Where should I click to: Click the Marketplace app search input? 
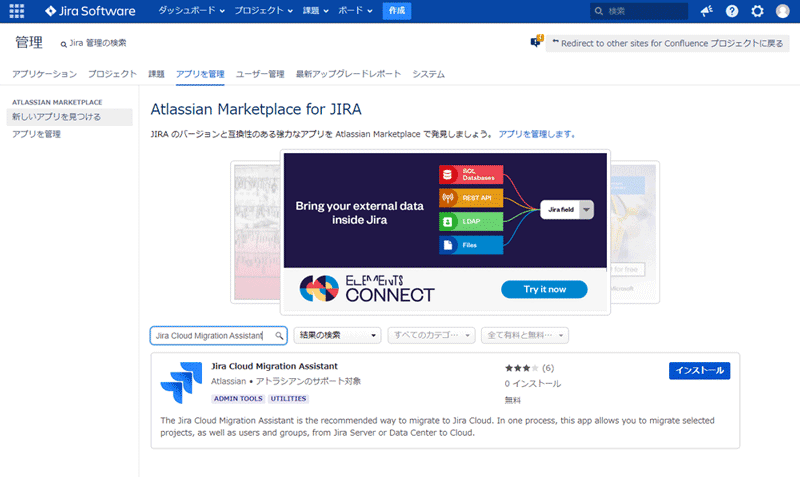click(218, 336)
